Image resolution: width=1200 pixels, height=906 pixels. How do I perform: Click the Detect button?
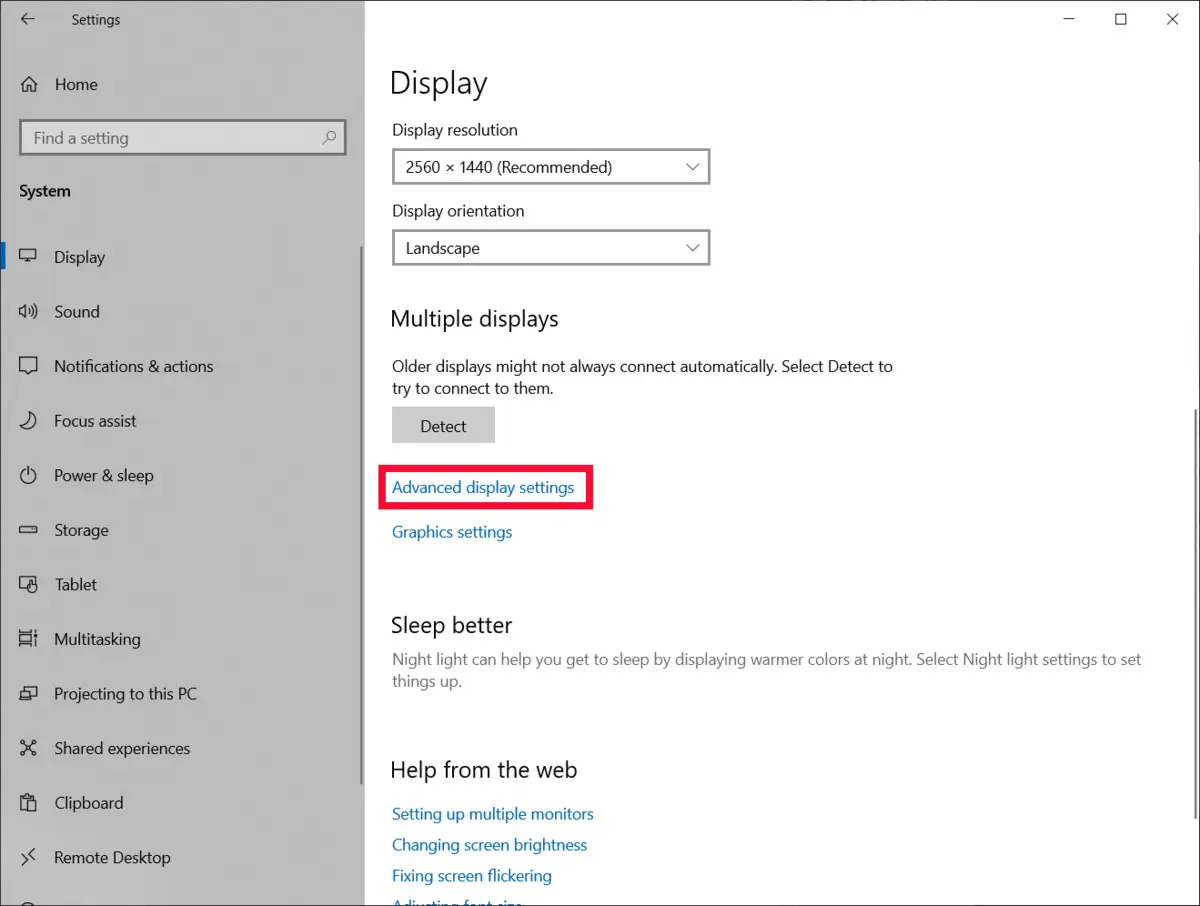443,425
